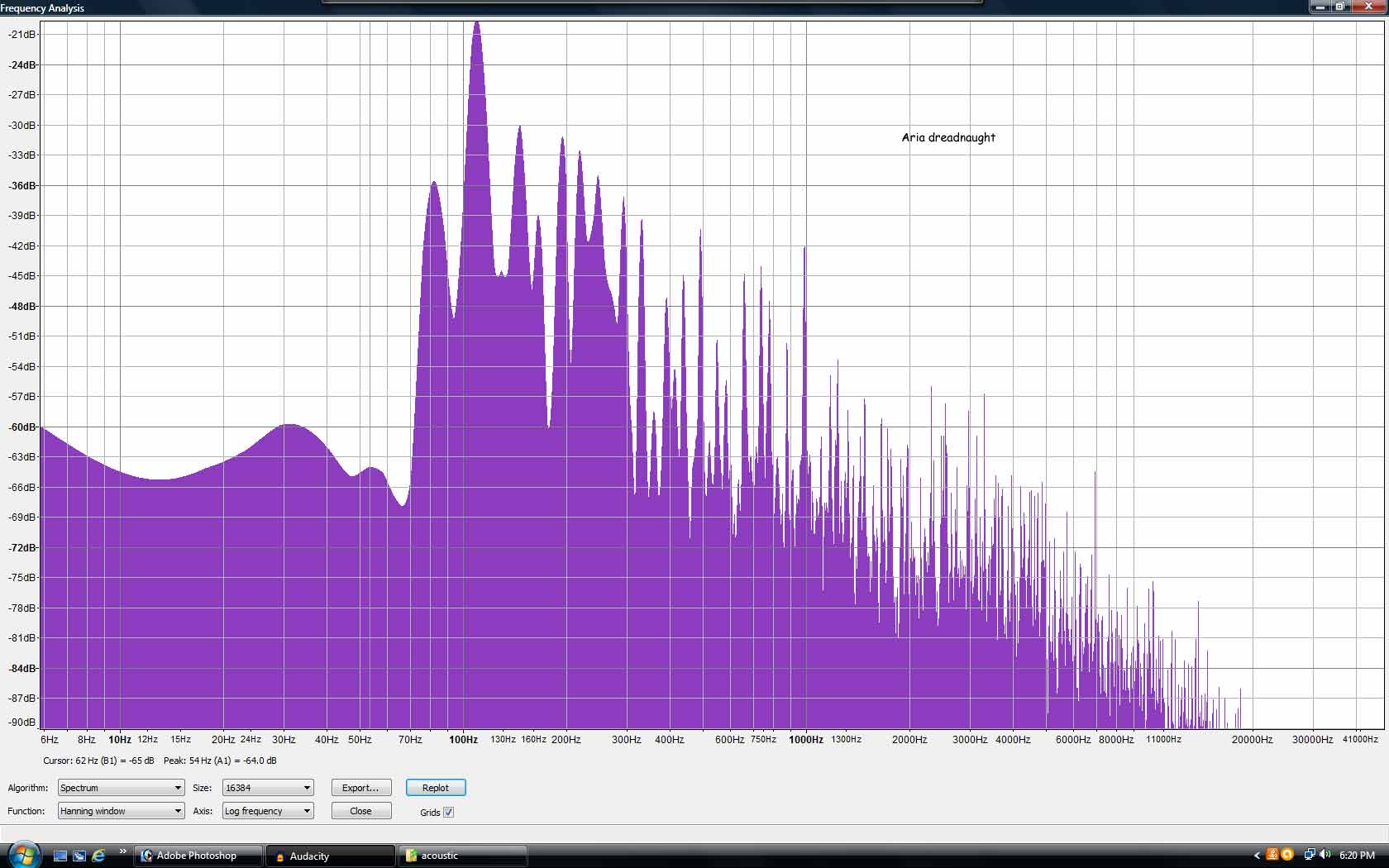Switch to Adobe Photoshop taskbar button
The width and height of the screenshot is (1389, 868).
click(198, 856)
